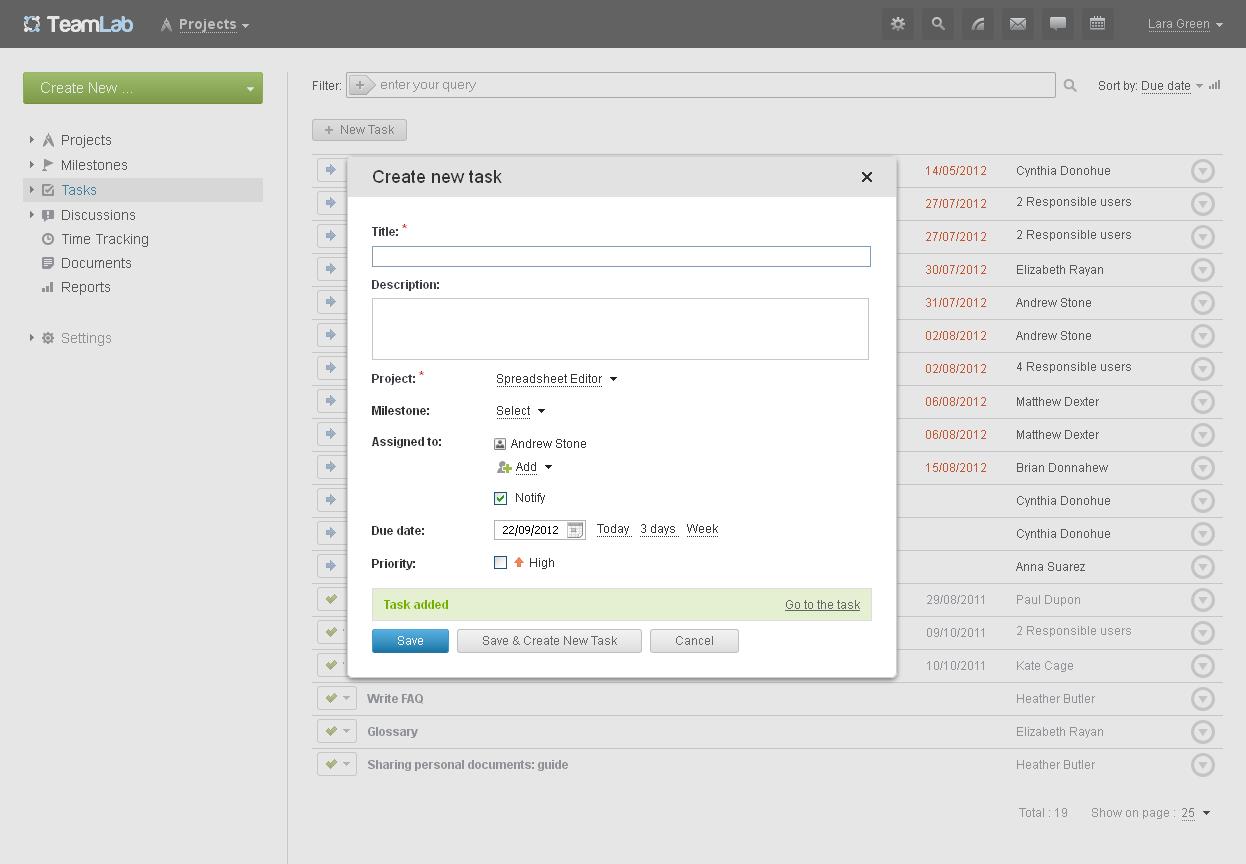Open Write FAQ task status toggle

pos(336,699)
